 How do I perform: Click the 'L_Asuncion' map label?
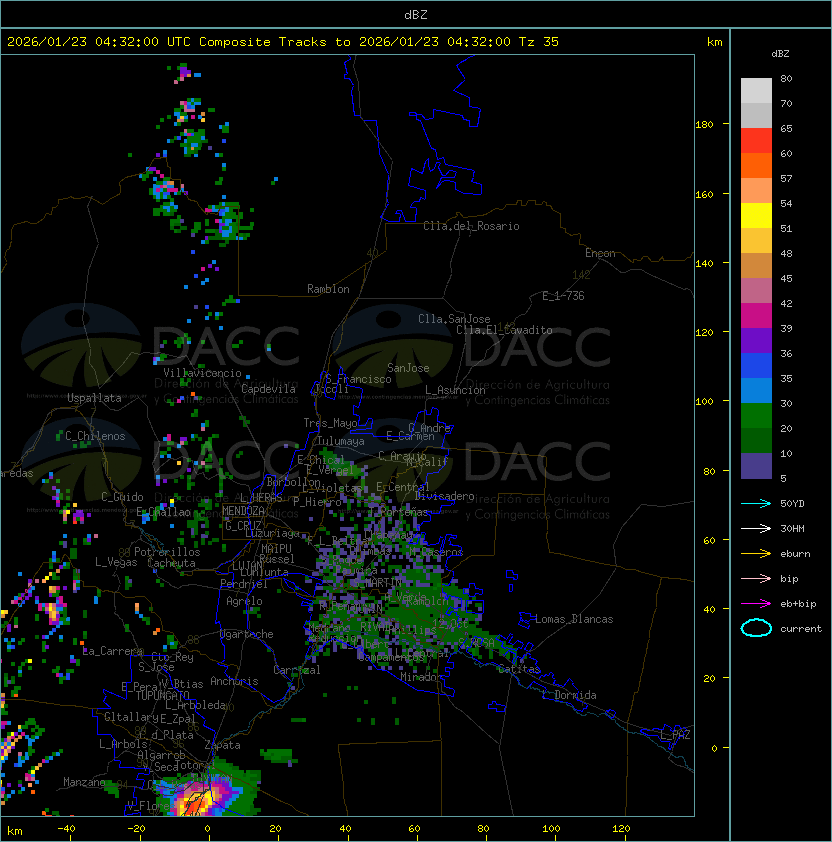click(455, 390)
